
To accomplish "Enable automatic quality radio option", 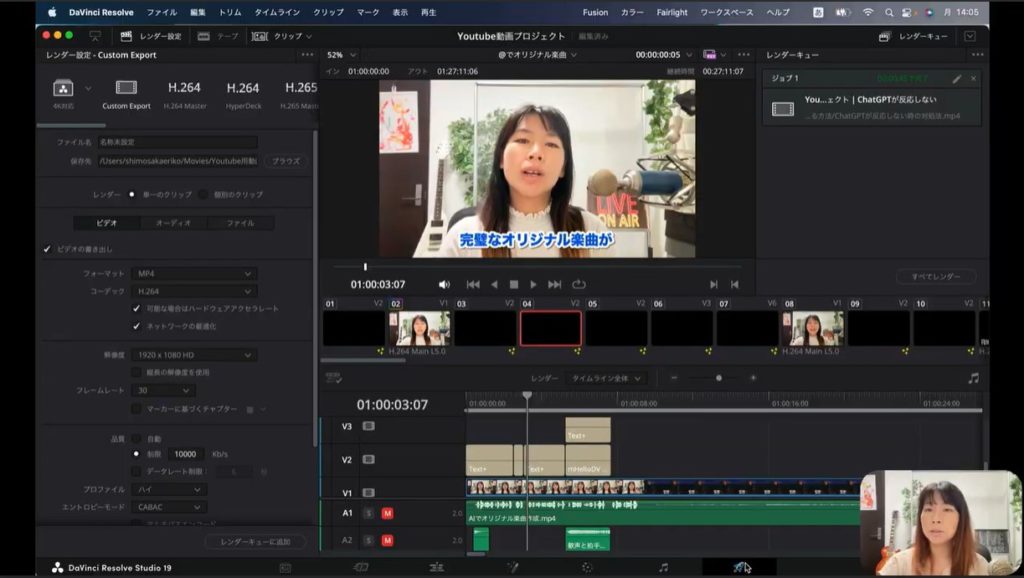I will point(137,438).
